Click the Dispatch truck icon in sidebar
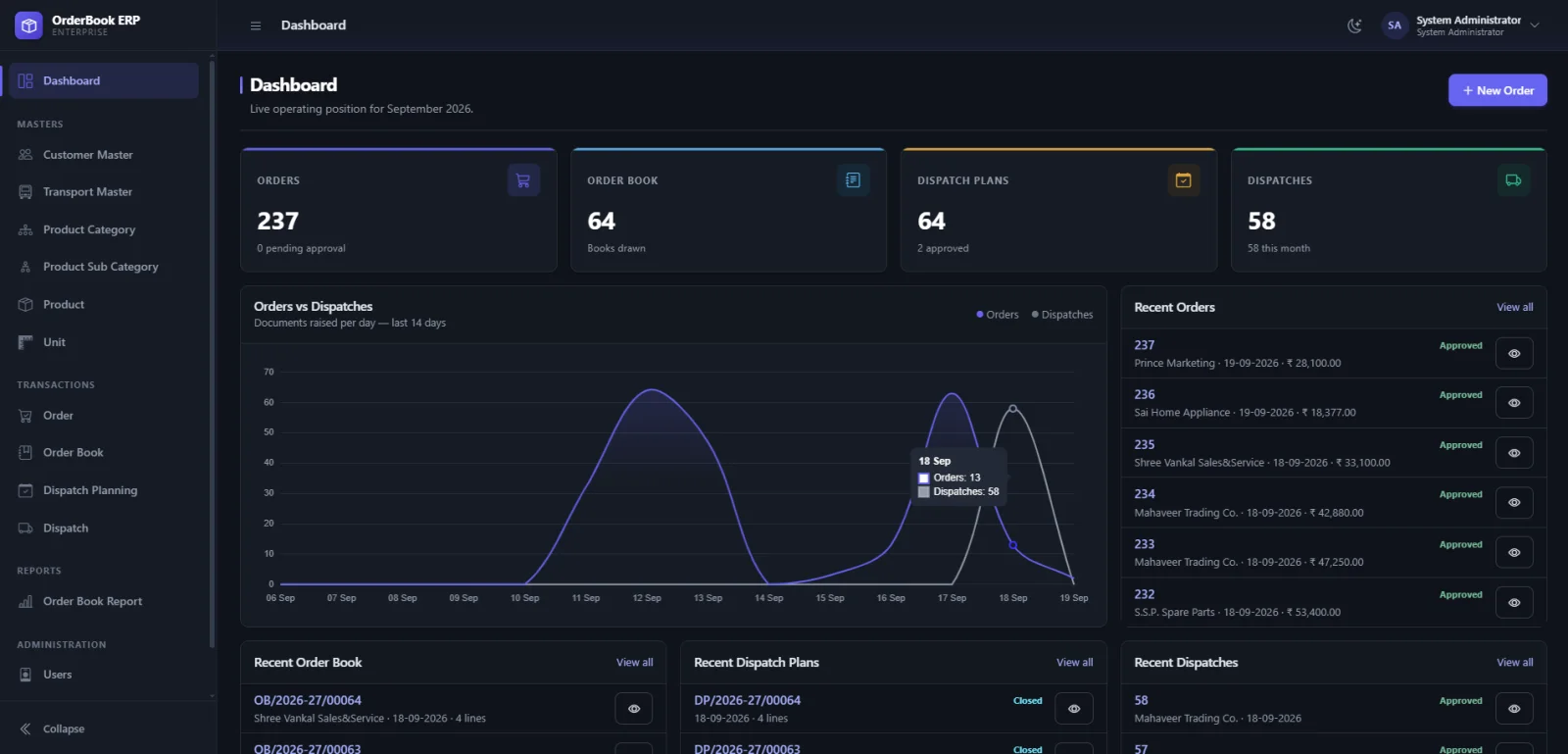Viewport: 1568px width, 754px height. click(25, 528)
